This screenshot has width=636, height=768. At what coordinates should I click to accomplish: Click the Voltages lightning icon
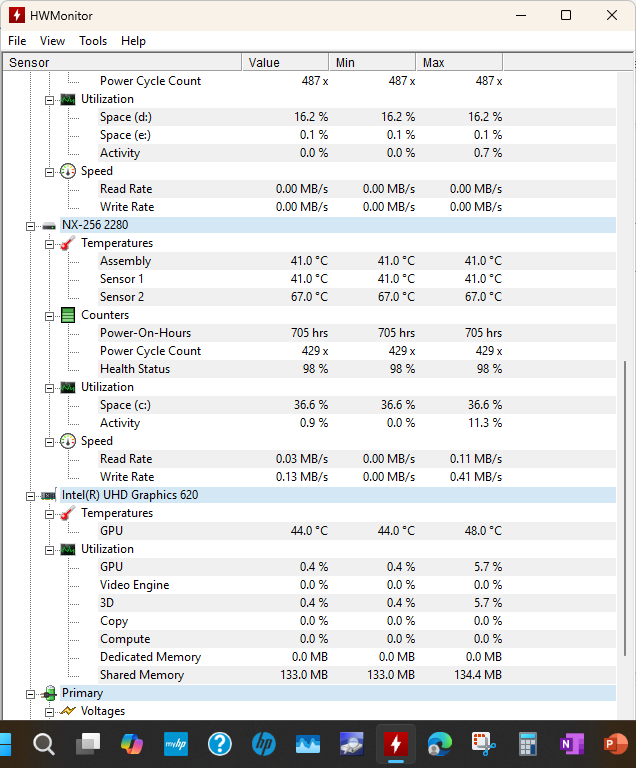[x=68, y=711]
